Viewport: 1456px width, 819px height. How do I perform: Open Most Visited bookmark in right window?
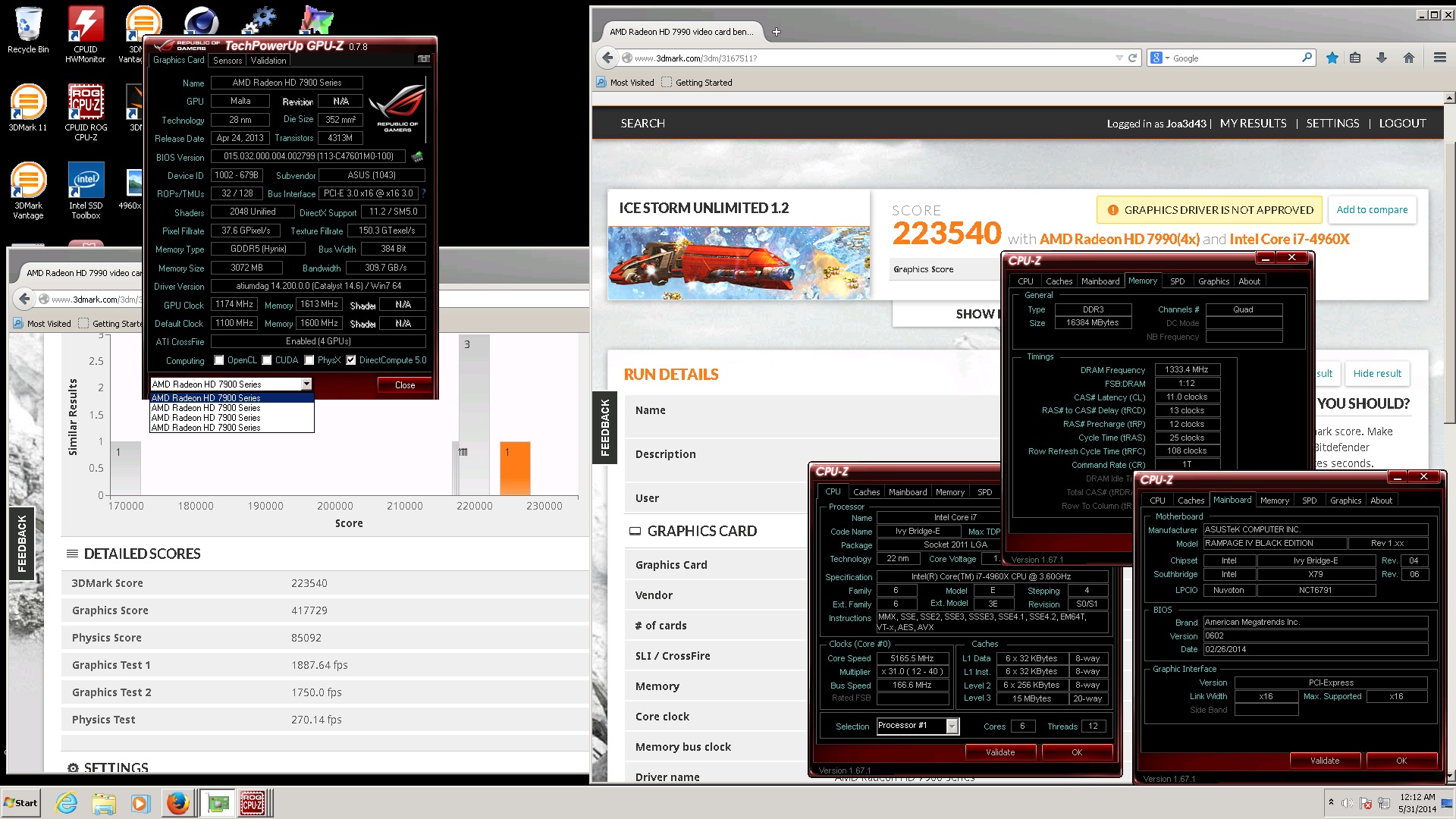(625, 82)
